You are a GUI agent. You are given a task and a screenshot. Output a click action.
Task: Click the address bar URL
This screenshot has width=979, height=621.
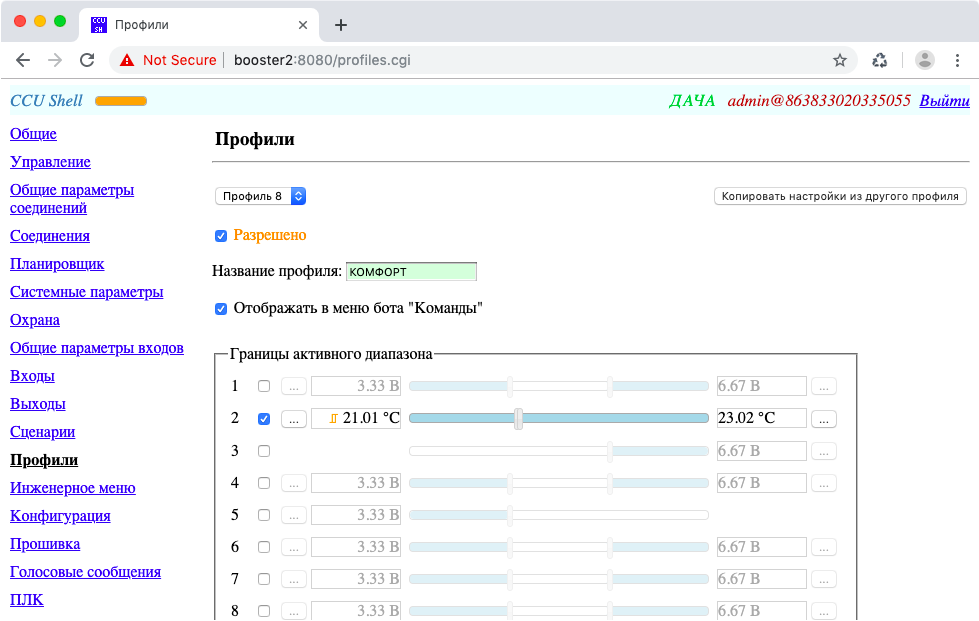pyautogui.click(x=322, y=60)
